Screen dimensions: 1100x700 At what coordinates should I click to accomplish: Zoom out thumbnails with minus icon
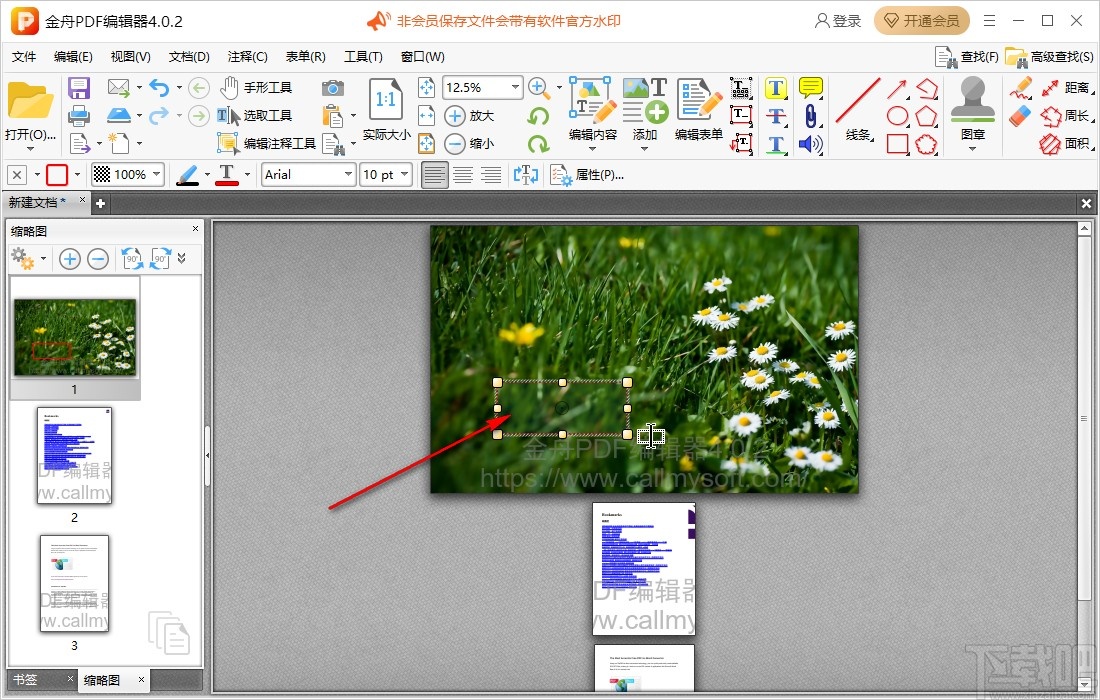pyautogui.click(x=98, y=259)
